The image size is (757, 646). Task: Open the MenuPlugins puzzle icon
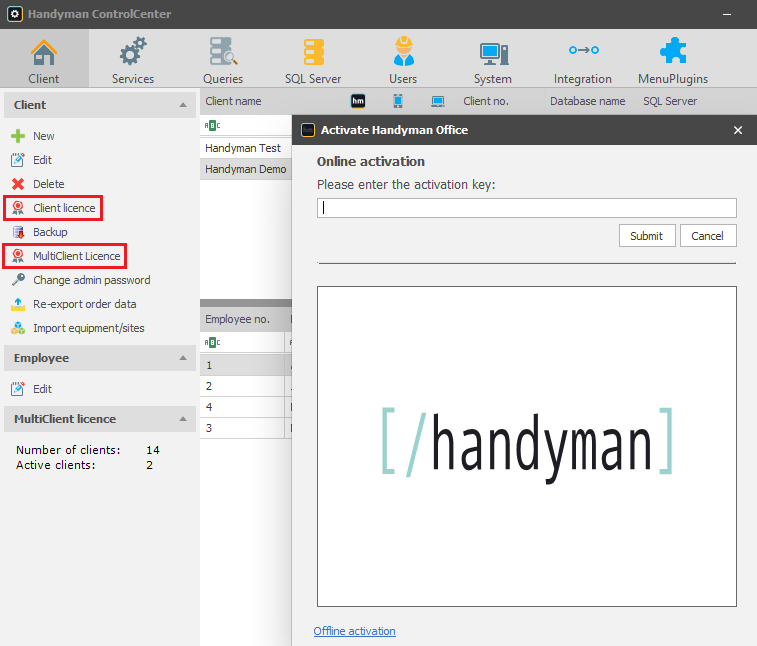tap(673, 50)
